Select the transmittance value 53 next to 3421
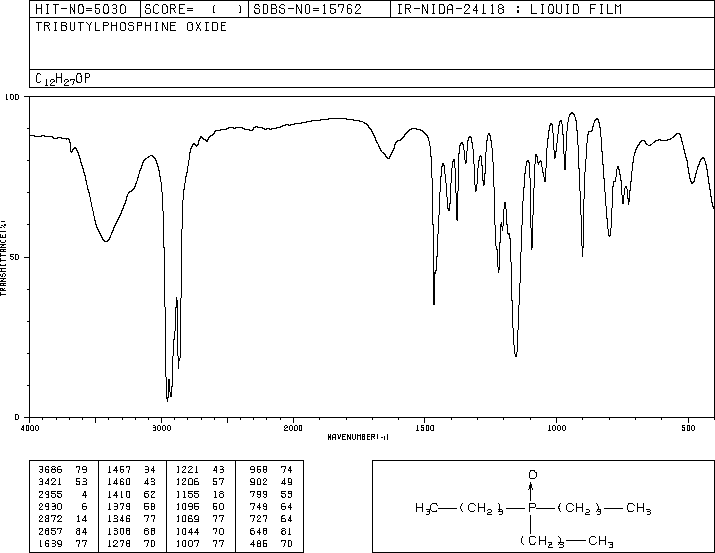715x553 pixels. (x=81, y=482)
